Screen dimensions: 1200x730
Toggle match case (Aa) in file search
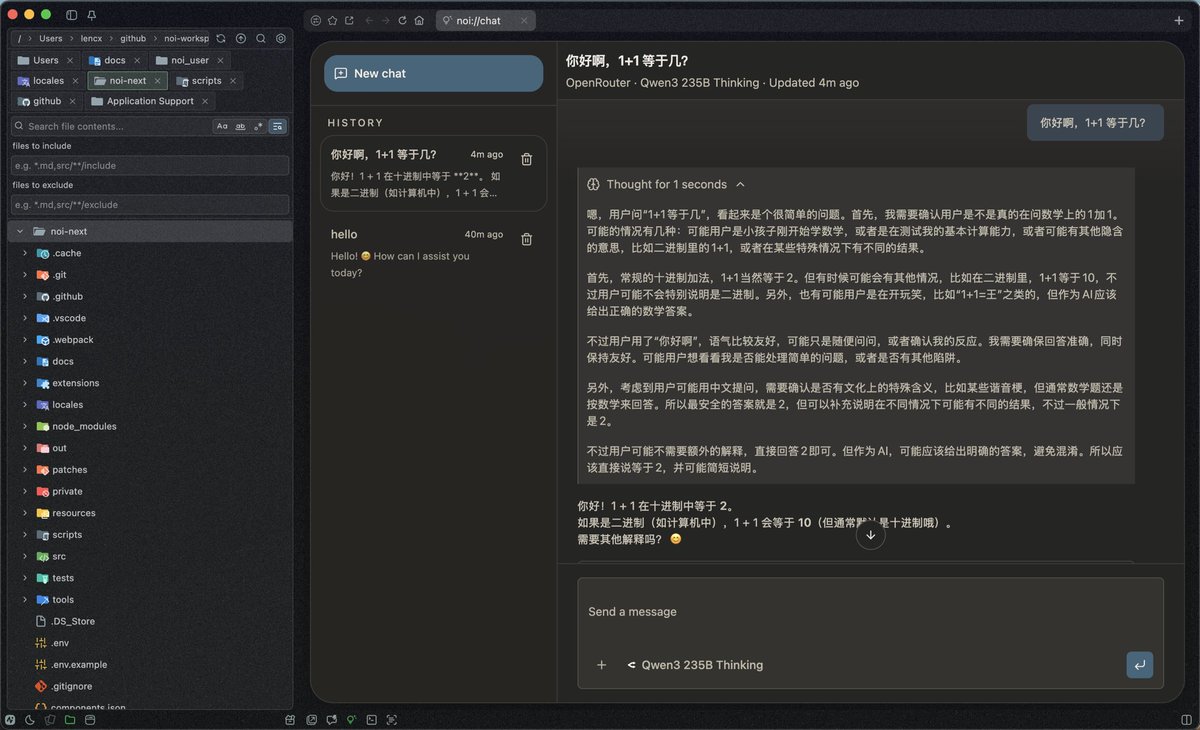coord(222,126)
